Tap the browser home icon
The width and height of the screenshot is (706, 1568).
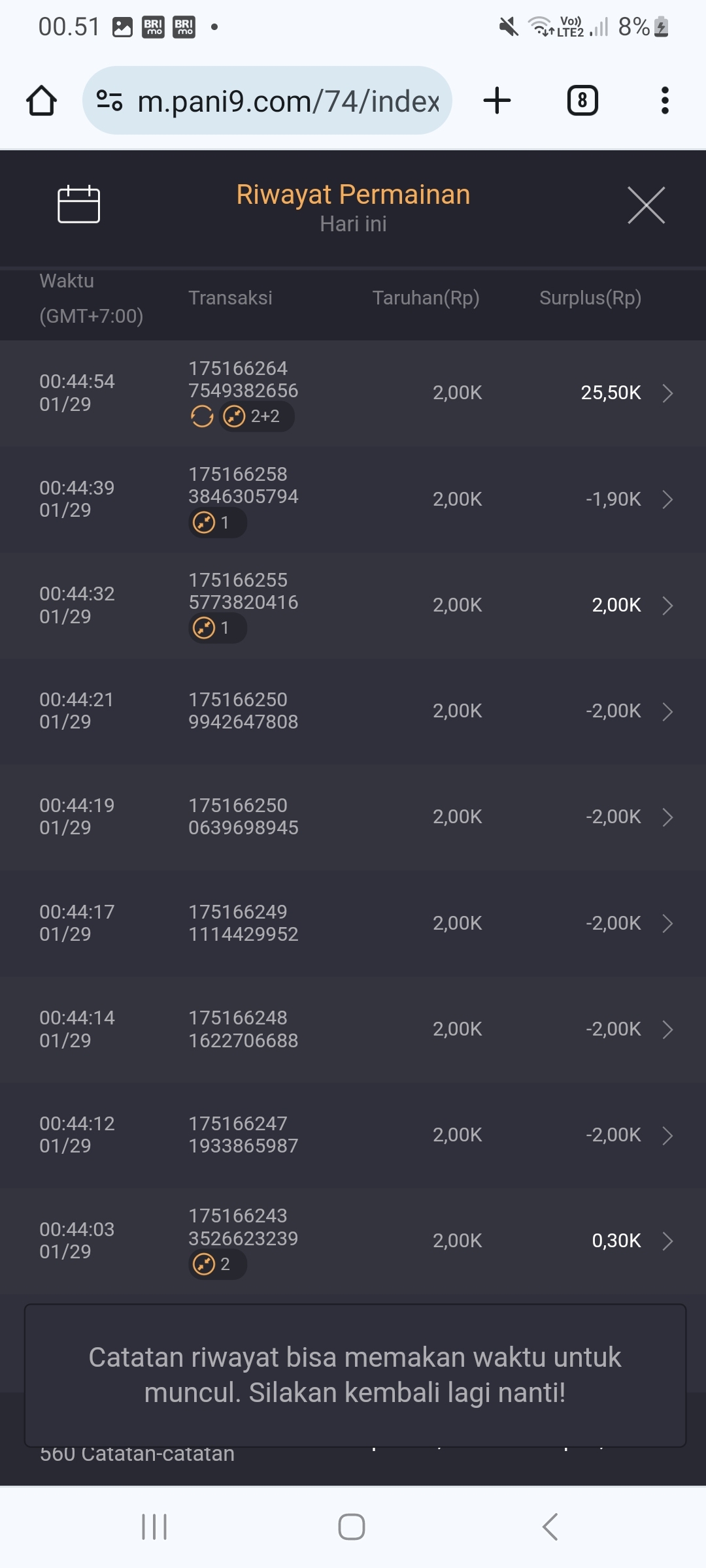coord(41,101)
